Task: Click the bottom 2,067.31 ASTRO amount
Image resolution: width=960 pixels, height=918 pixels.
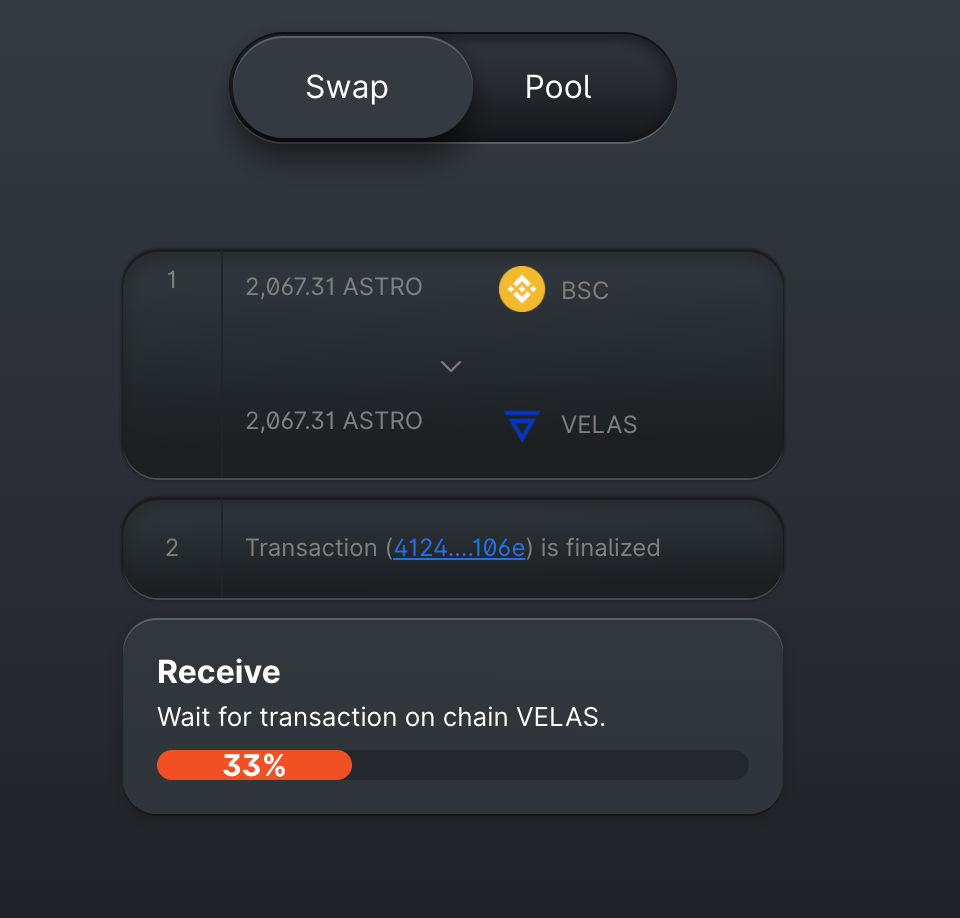Action: [x=334, y=421]
